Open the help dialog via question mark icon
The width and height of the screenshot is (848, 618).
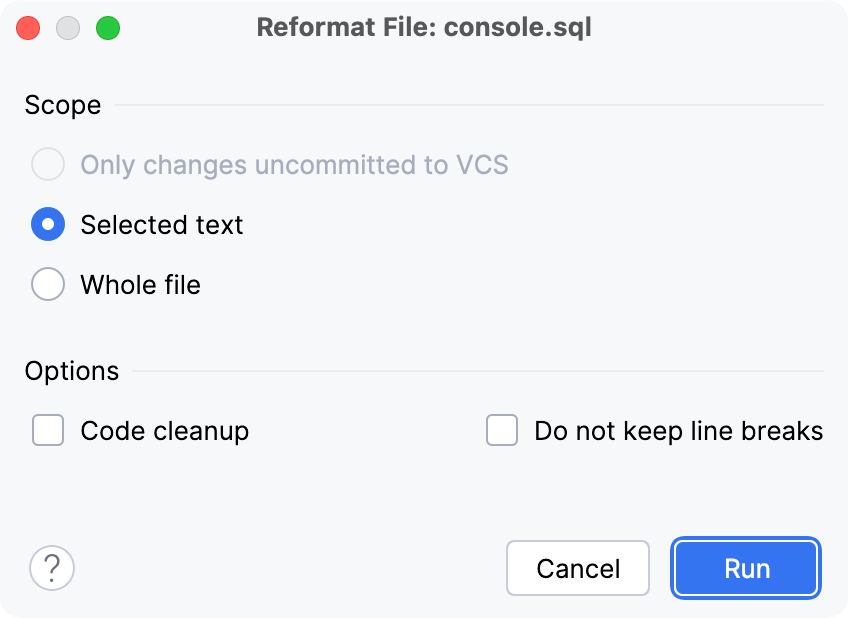coord(52,568)
